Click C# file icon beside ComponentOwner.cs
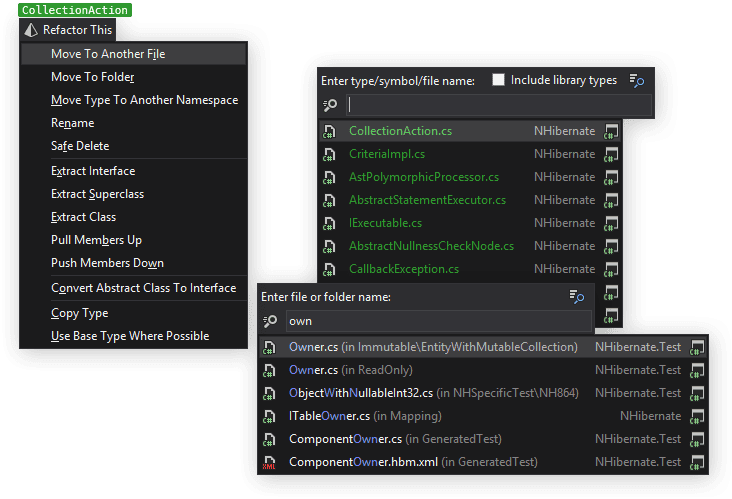 tap(269, 440)
